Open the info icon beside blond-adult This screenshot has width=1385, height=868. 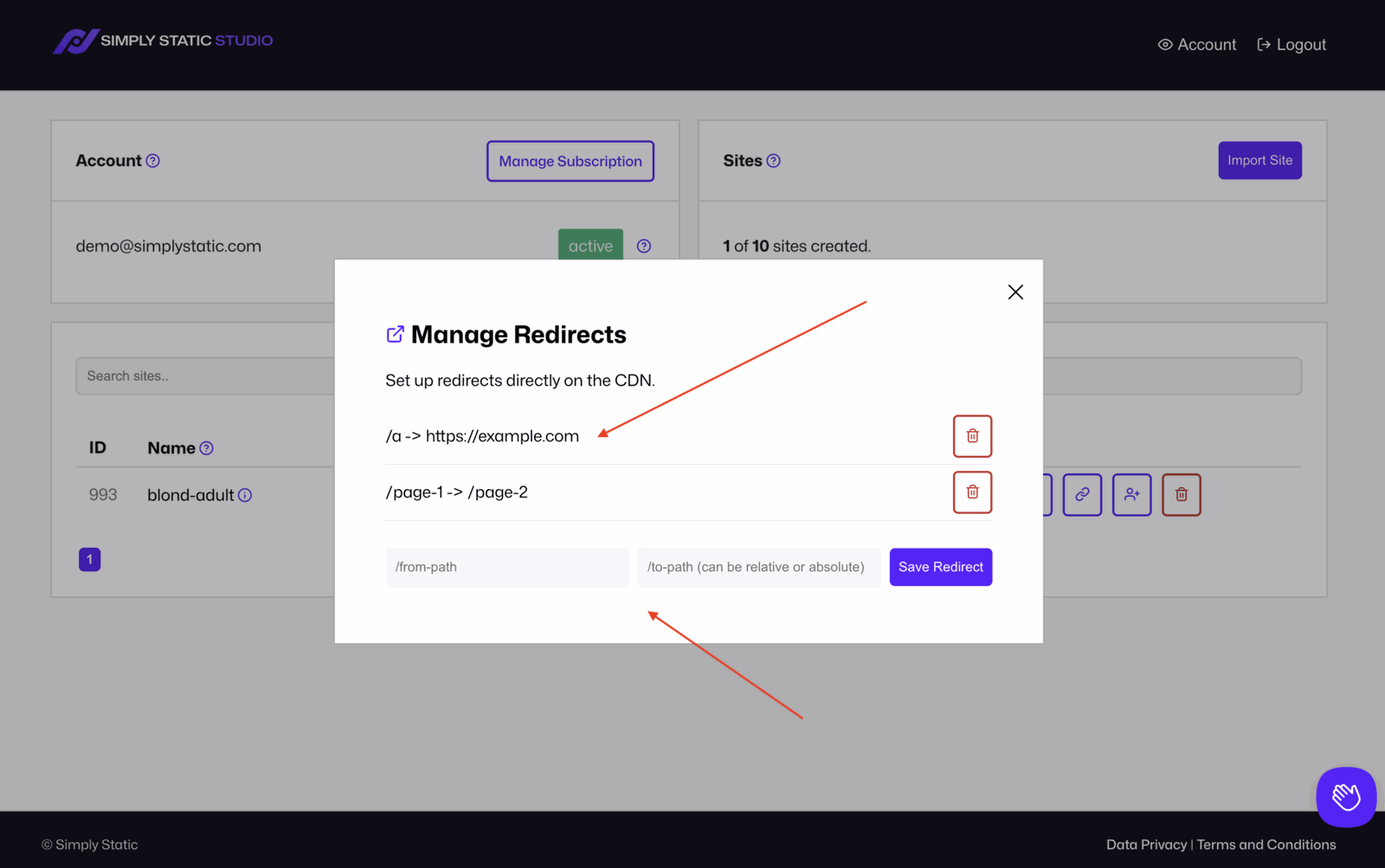(245, 495)
